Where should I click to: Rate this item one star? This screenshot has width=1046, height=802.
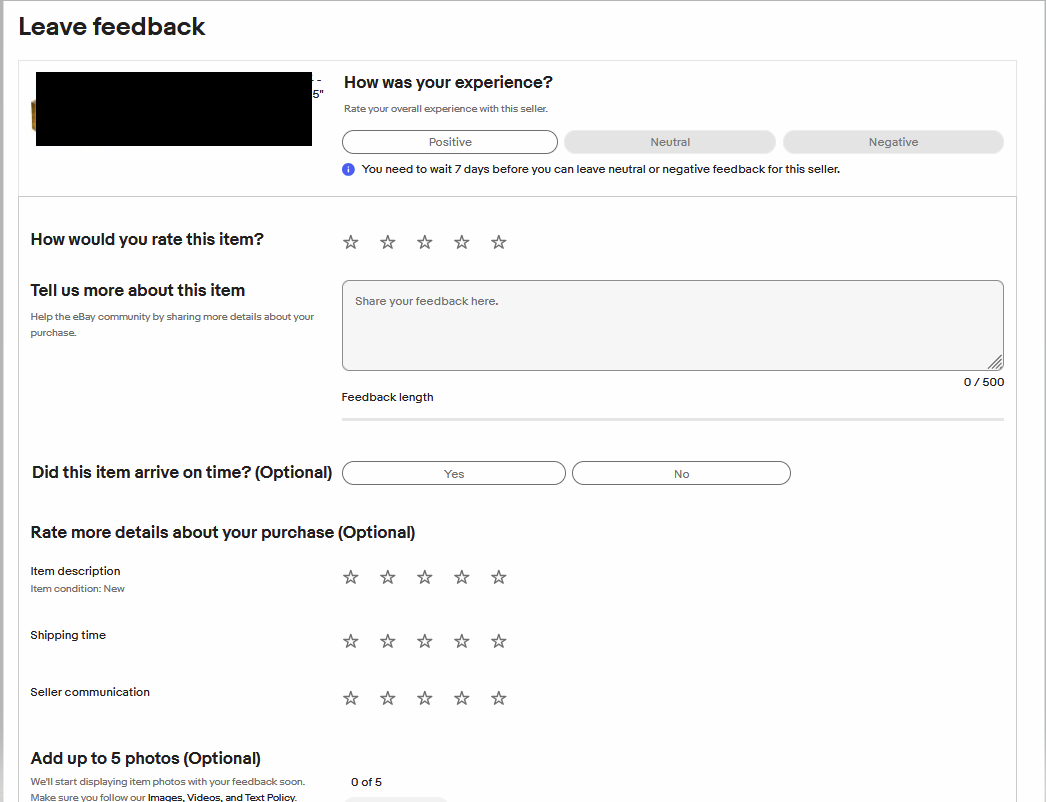(351, 242)
